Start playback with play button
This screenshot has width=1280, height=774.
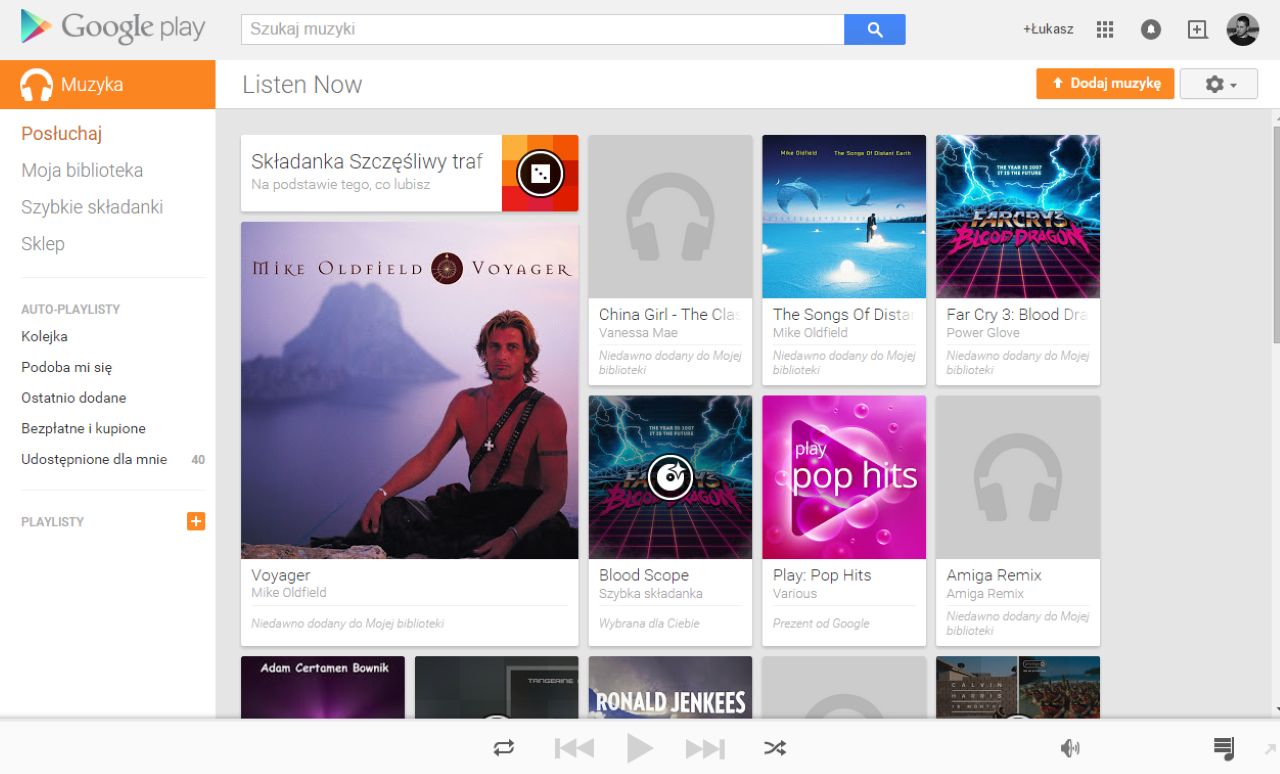(x=640, y=748)
